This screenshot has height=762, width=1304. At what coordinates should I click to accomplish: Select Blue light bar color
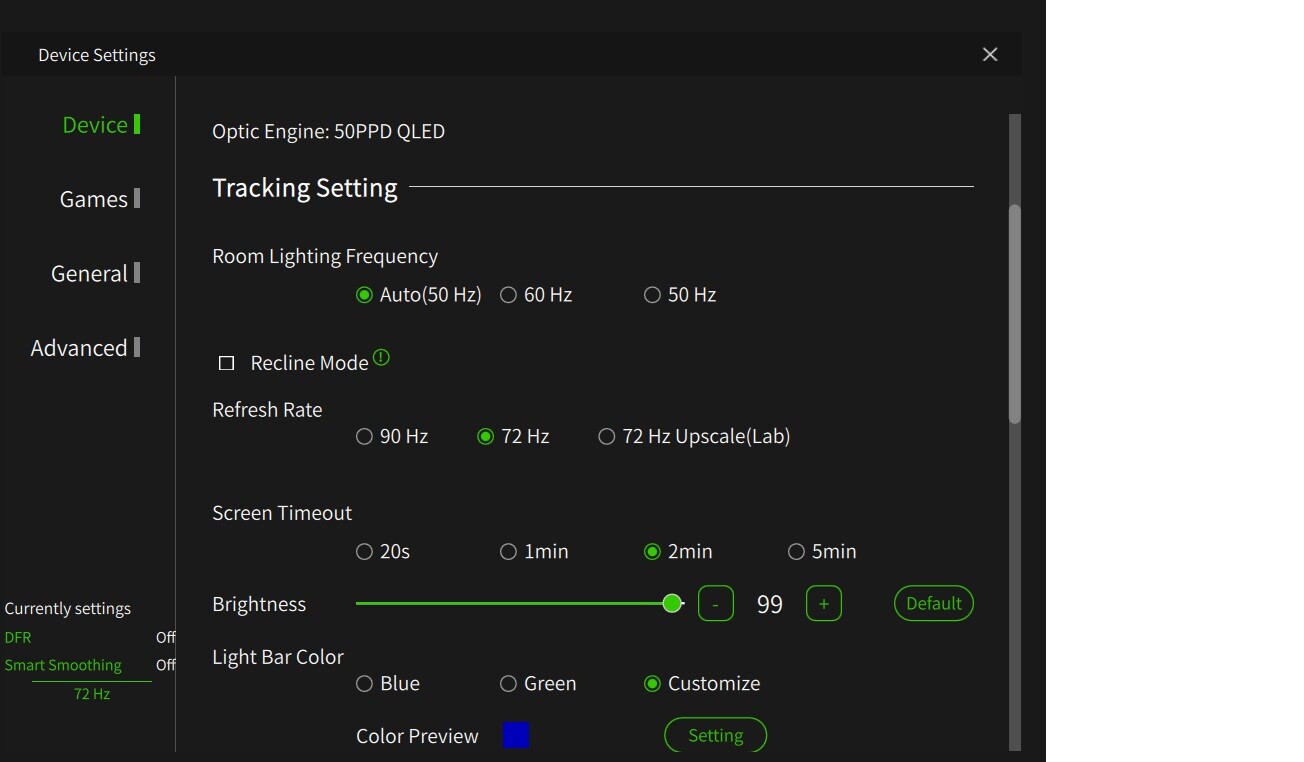pos(388,684)
